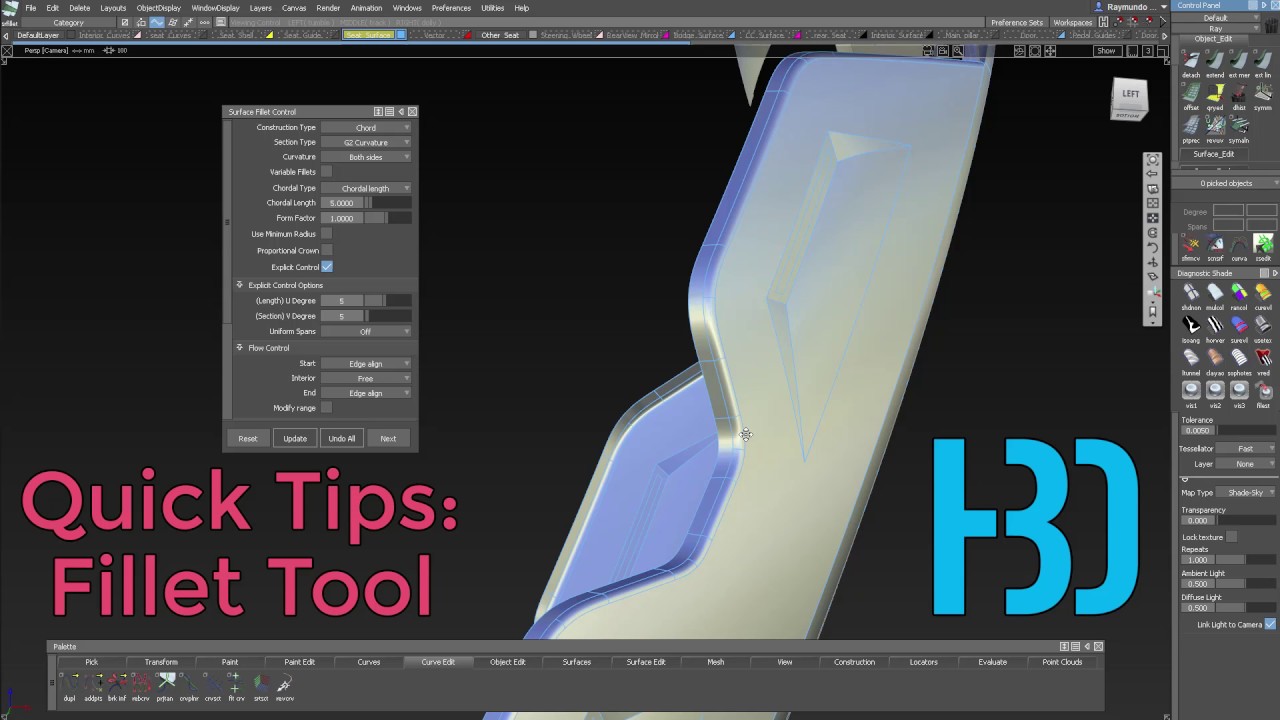Click the Show button in viewport bar

point(1106,51)
